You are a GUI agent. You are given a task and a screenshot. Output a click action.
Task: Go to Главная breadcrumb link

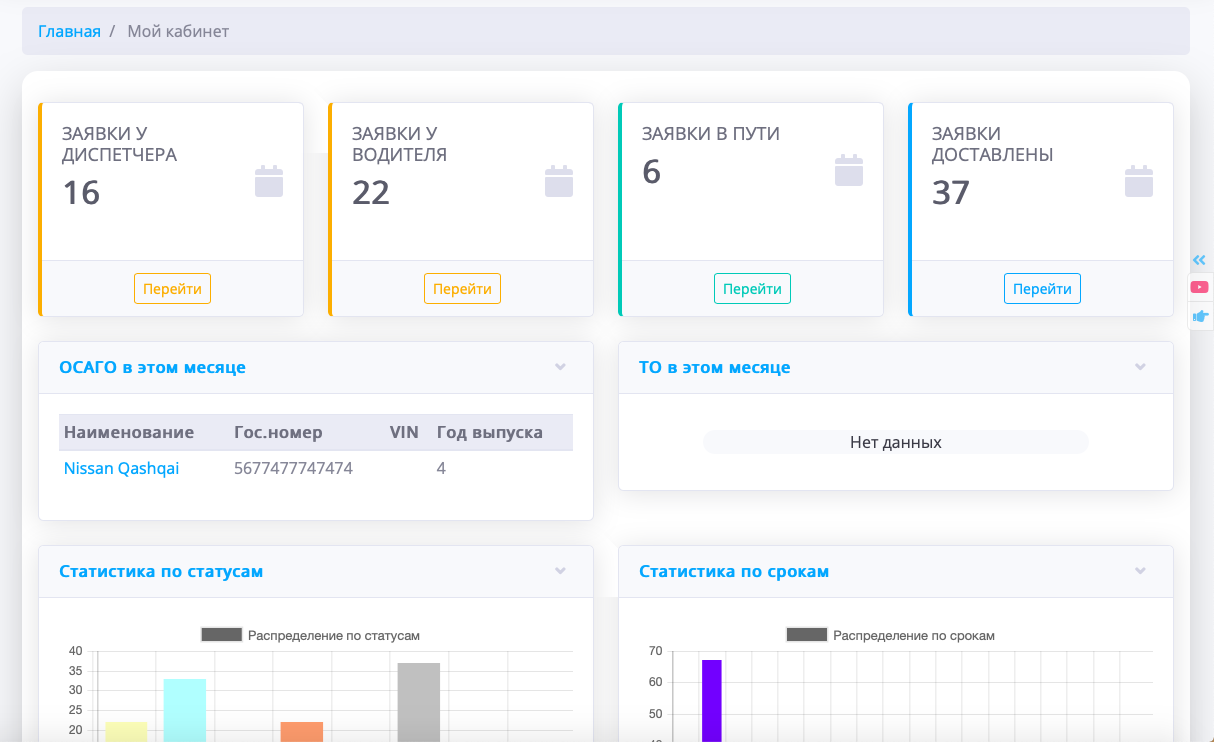tap(69, 31)
